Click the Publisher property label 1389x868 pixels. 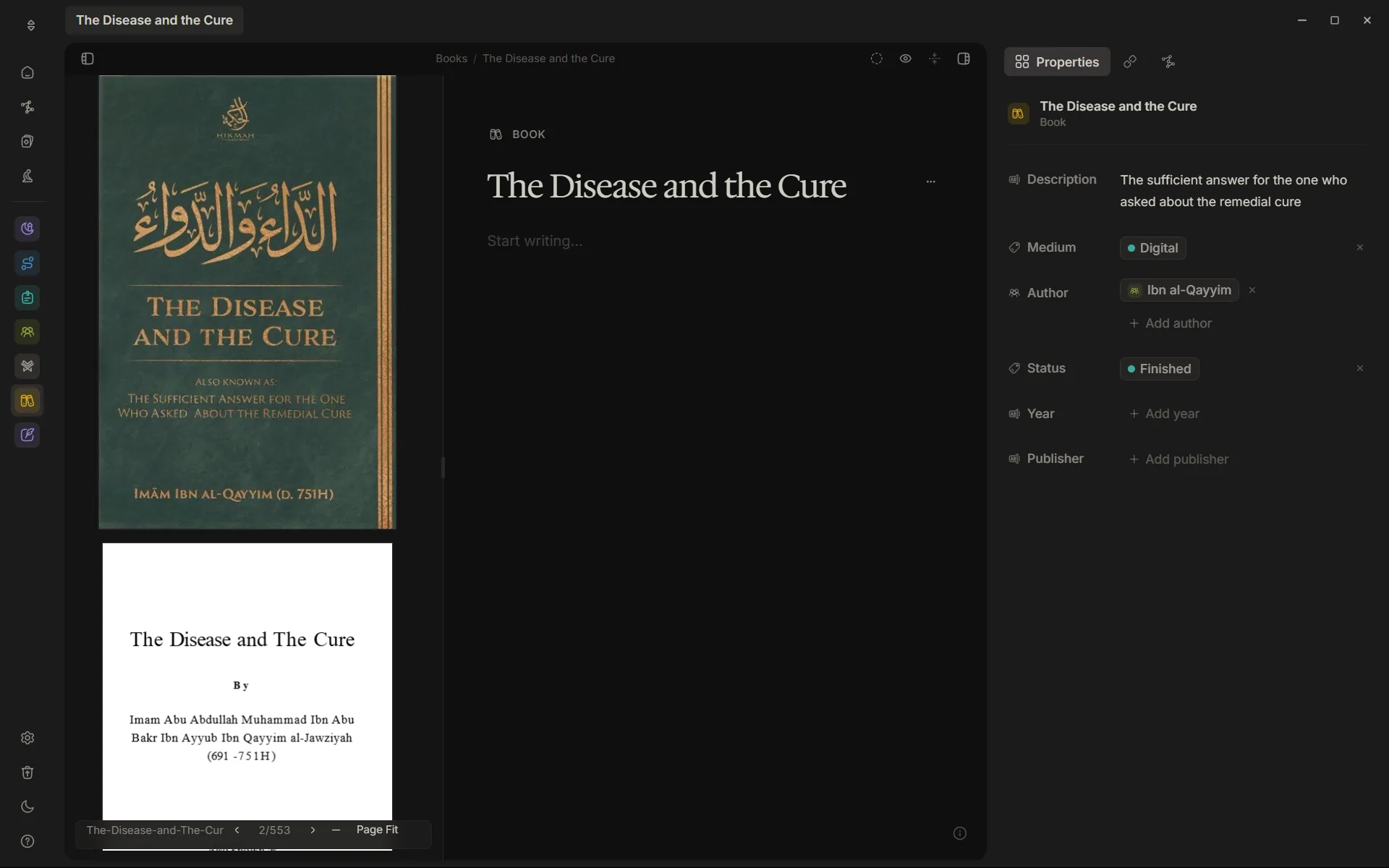coord(1055,459)
